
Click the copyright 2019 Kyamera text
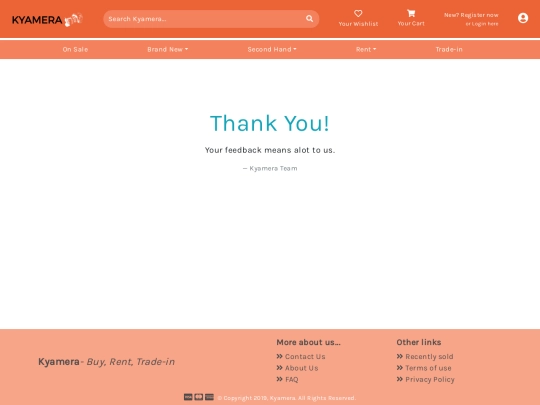[287, 398]
